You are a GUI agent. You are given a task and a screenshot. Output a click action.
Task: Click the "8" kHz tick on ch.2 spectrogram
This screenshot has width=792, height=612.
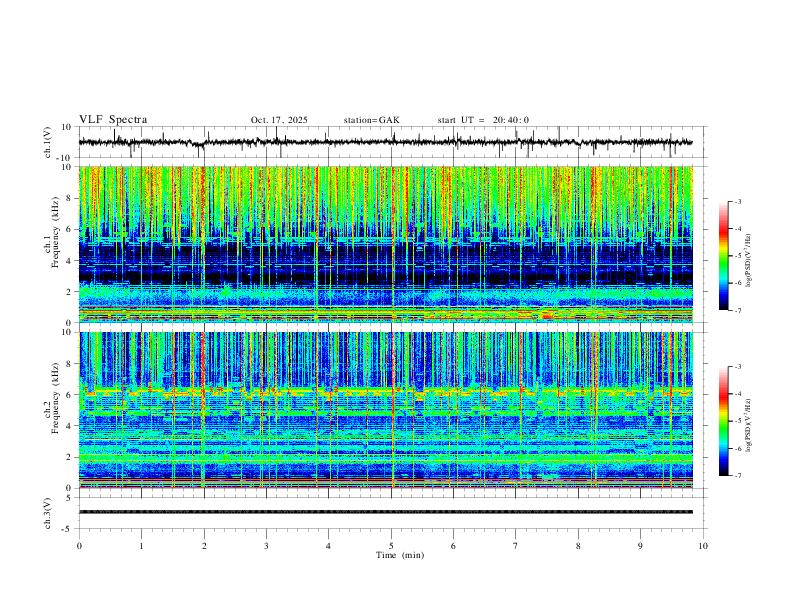pyautogui.click(x=70, y=364)
